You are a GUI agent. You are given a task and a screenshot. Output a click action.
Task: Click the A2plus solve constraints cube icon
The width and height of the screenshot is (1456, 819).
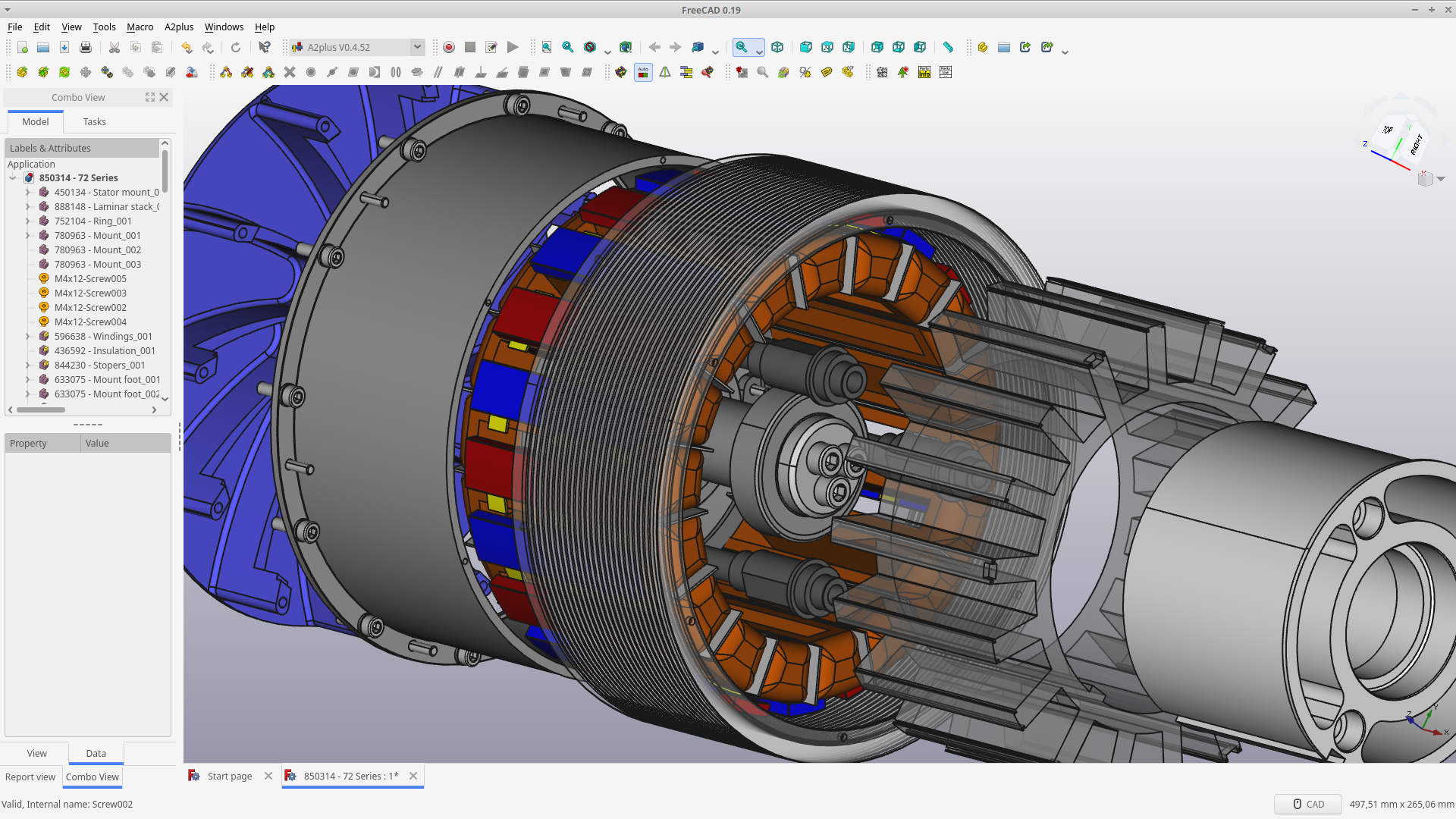(x=622, y=72)
